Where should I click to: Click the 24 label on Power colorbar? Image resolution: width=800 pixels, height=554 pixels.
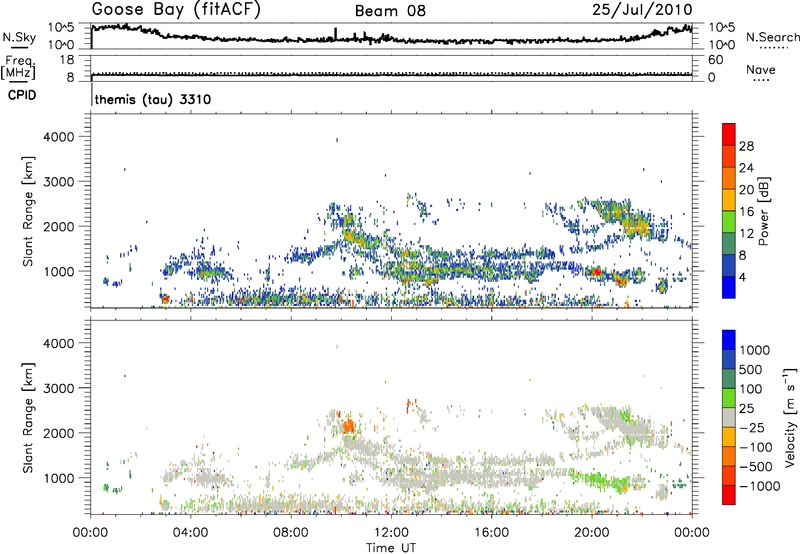746,168
